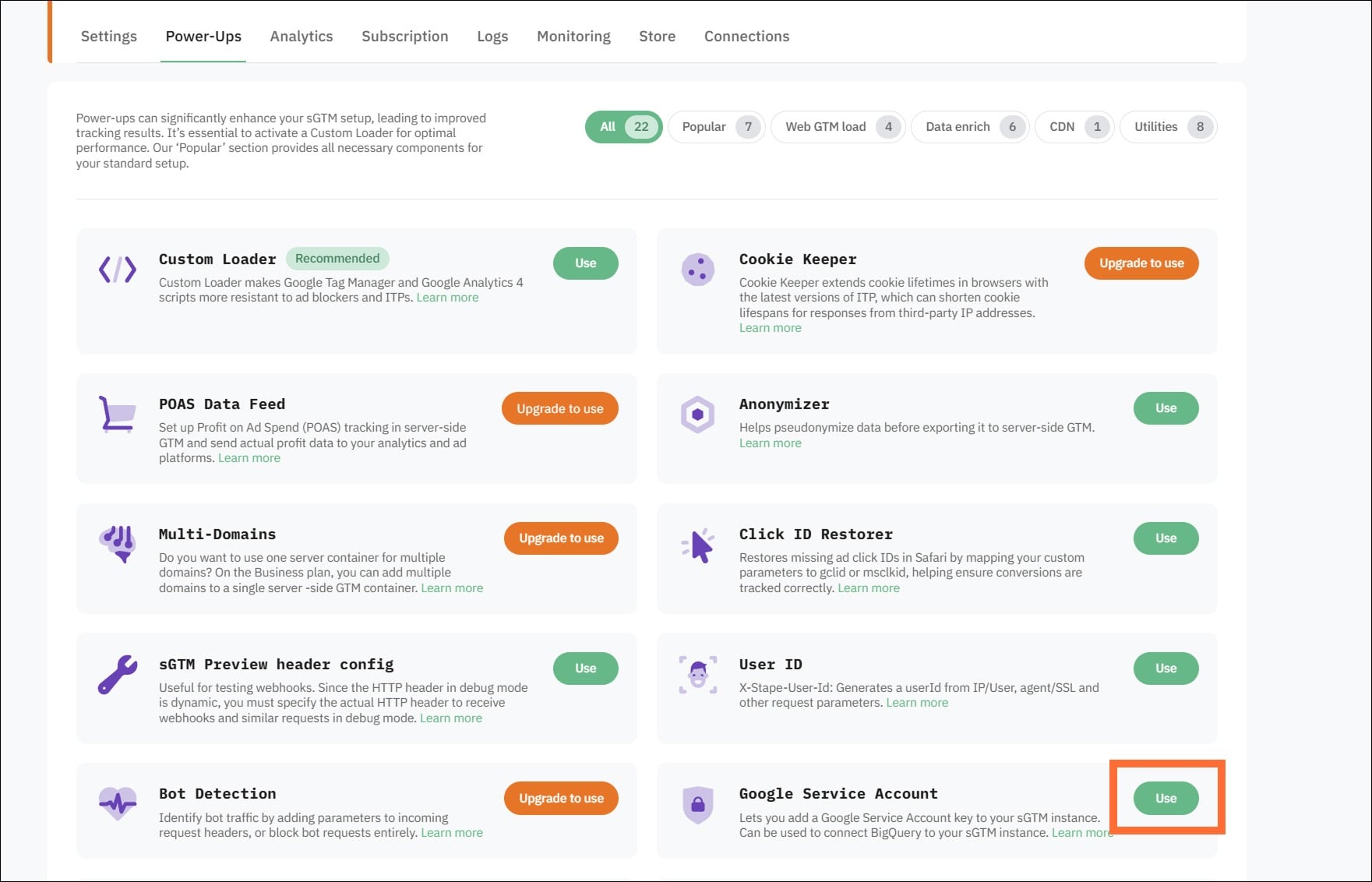Click the Custom Loader title

[x=217, y=259]
